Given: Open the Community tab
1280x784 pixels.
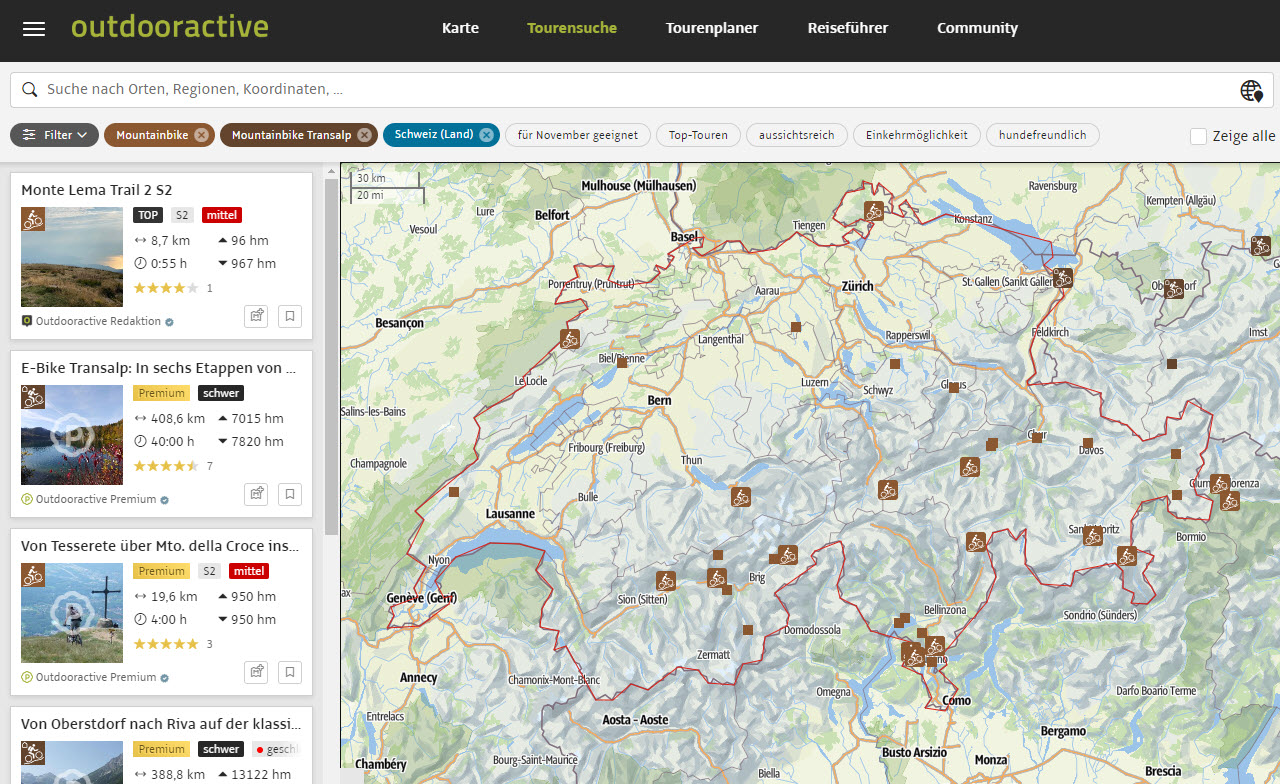Looking at the screenshot, I should pos(977,28).
